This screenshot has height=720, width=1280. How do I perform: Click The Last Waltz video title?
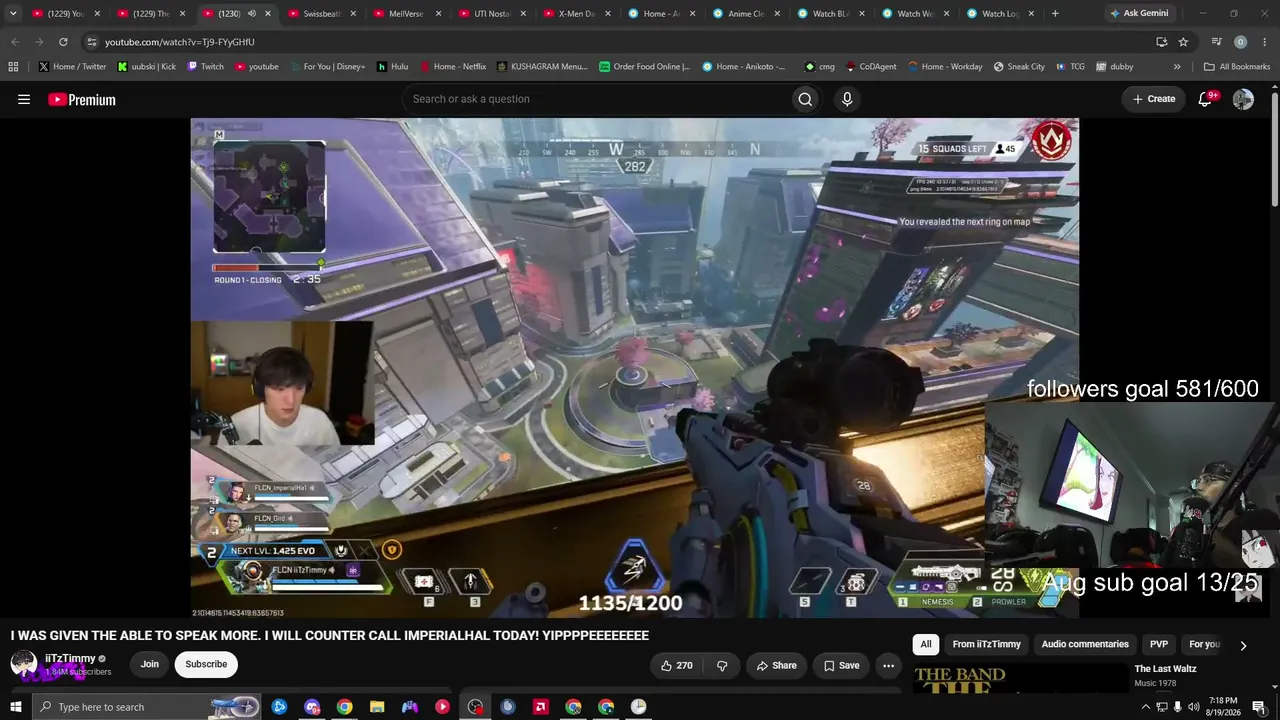coord(1165,669)
